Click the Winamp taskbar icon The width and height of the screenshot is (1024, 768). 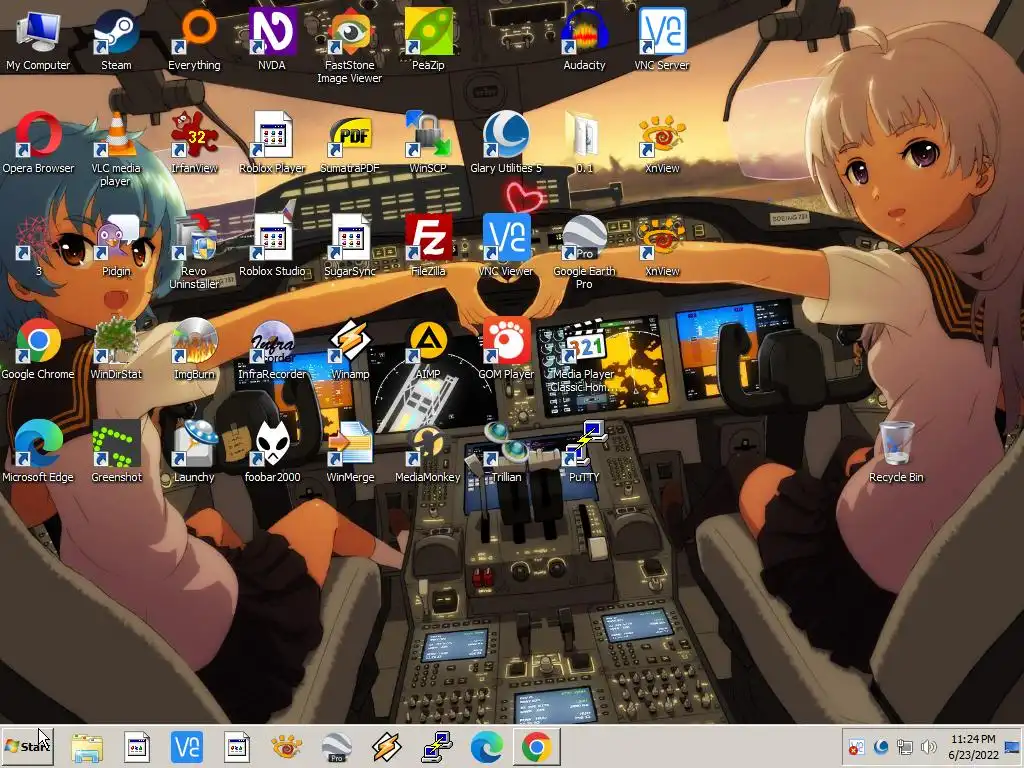(387, 747)
